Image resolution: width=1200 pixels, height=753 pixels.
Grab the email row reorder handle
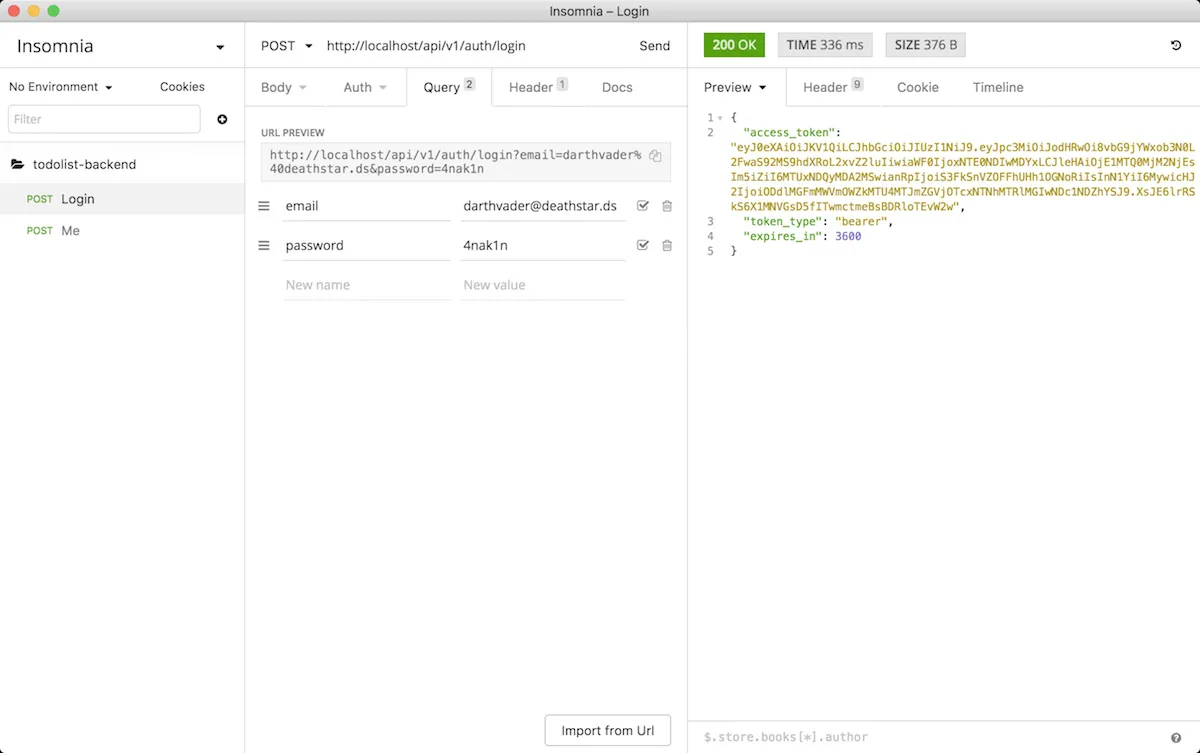click(264, 206)
